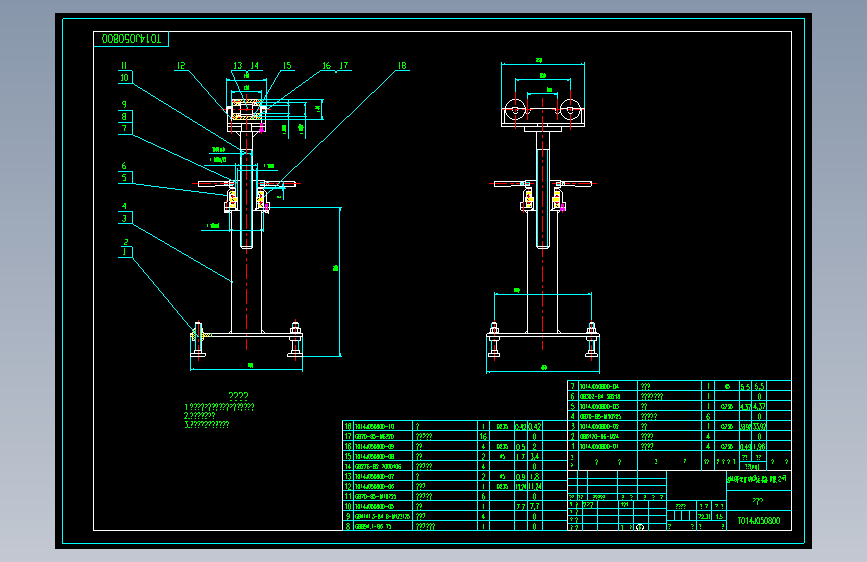This screenshot has height=562, width=867.
Task: Pick balloon callout number 7
Action: [x=124, y=128]
